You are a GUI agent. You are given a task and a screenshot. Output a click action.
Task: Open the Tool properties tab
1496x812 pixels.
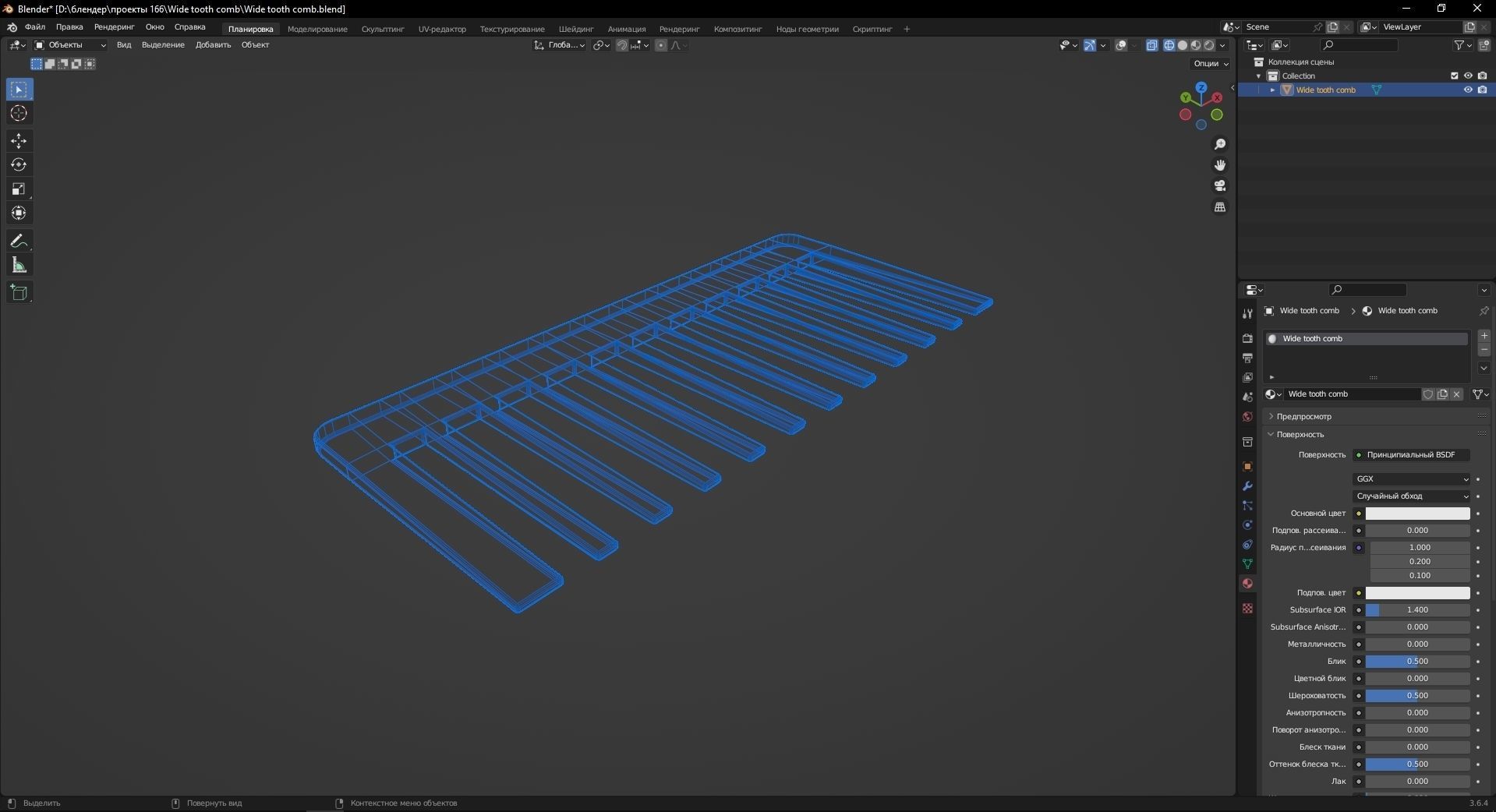tap(1247, 313)
